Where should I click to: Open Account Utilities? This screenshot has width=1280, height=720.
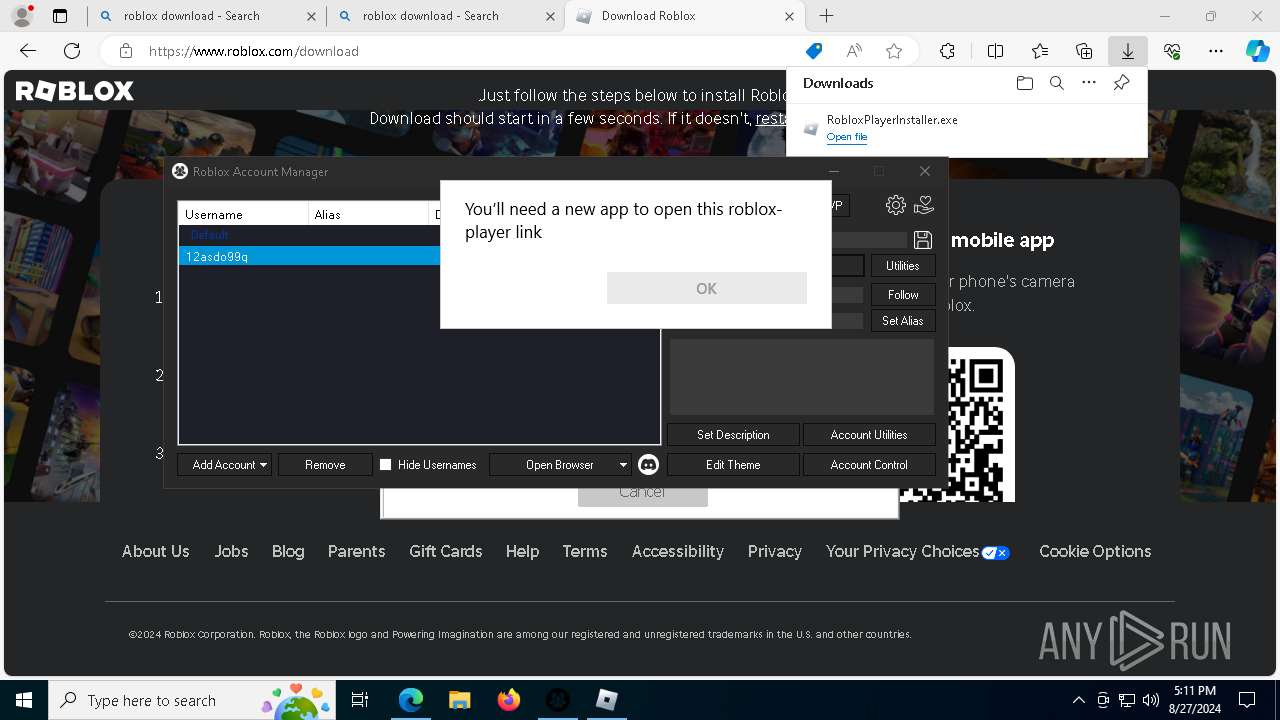click(x=869, y=435)
